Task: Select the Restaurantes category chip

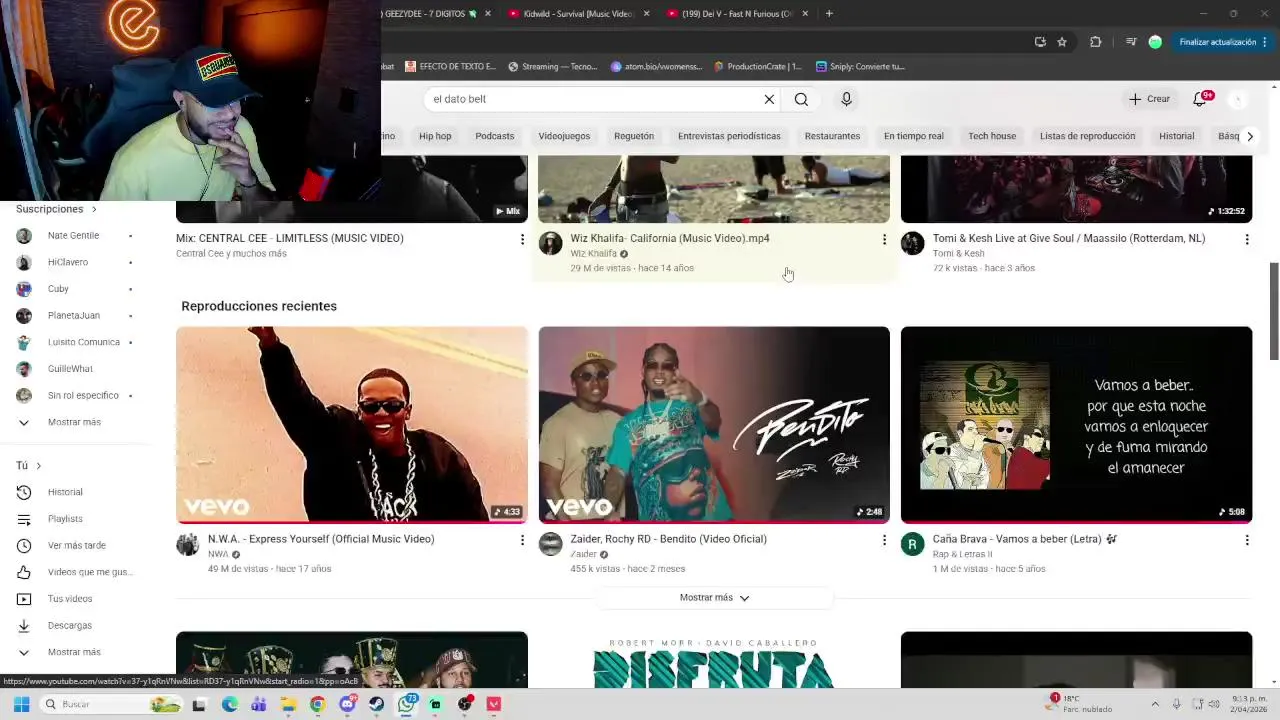Action: click(832, 136)
